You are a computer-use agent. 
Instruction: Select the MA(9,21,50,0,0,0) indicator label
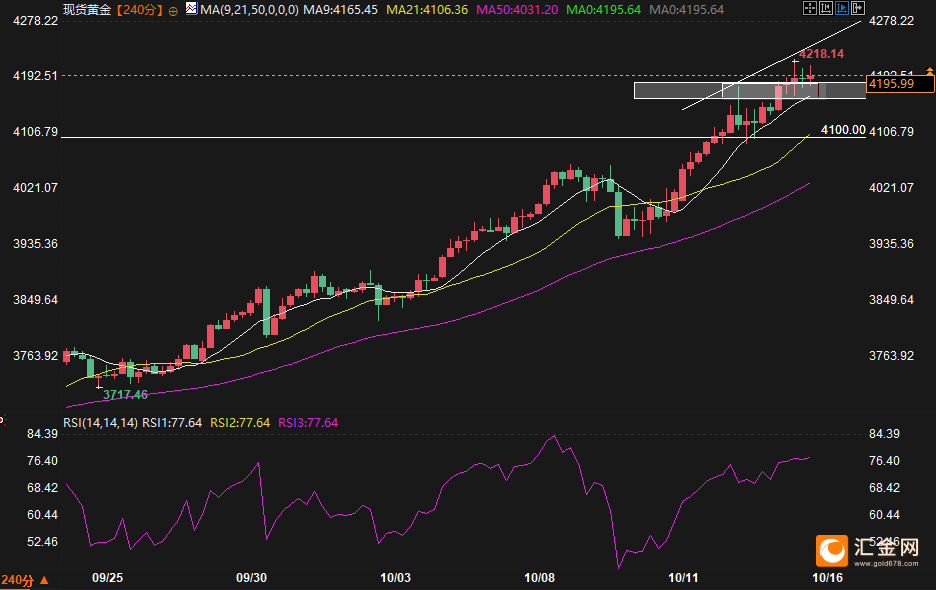tap(248, 10)
